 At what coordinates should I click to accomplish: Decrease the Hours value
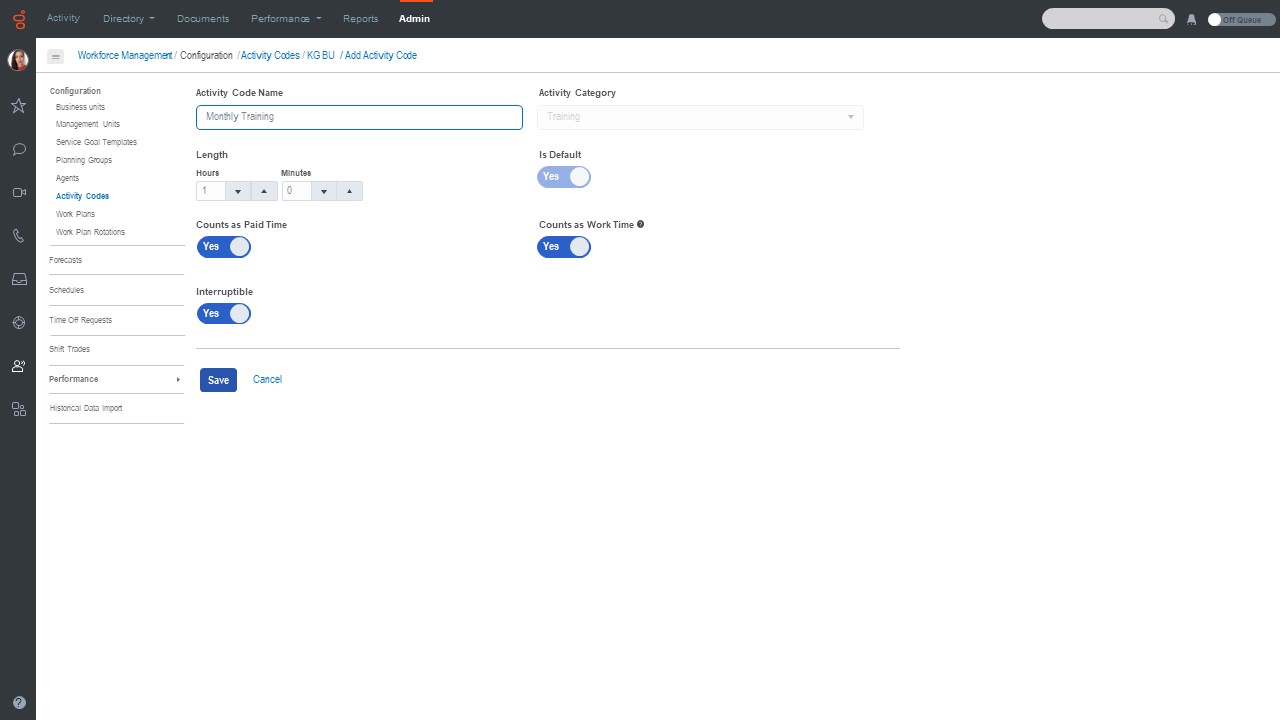[238, 191]
